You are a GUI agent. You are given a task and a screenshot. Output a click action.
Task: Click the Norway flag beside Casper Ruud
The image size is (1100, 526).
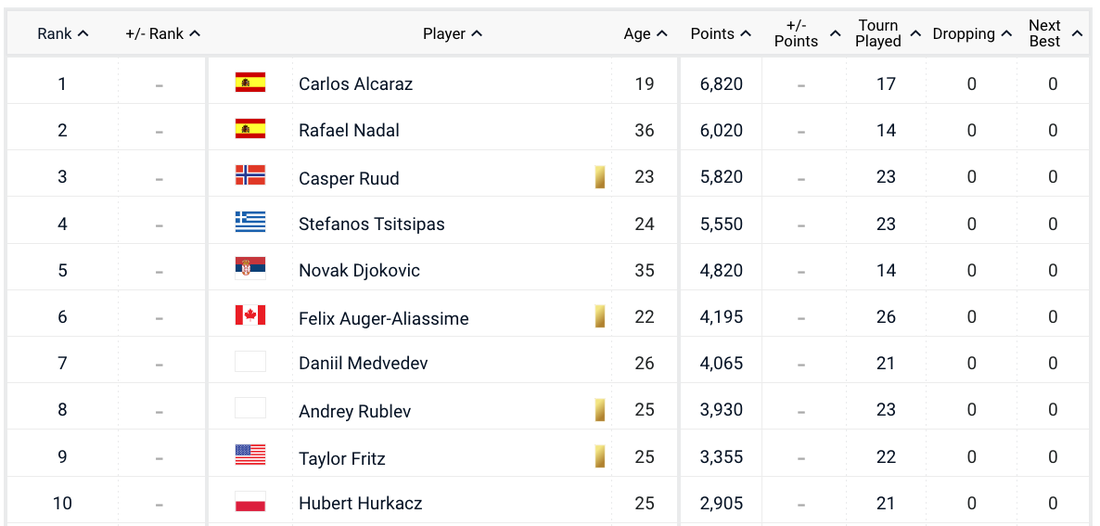click(x=250, y=176)
